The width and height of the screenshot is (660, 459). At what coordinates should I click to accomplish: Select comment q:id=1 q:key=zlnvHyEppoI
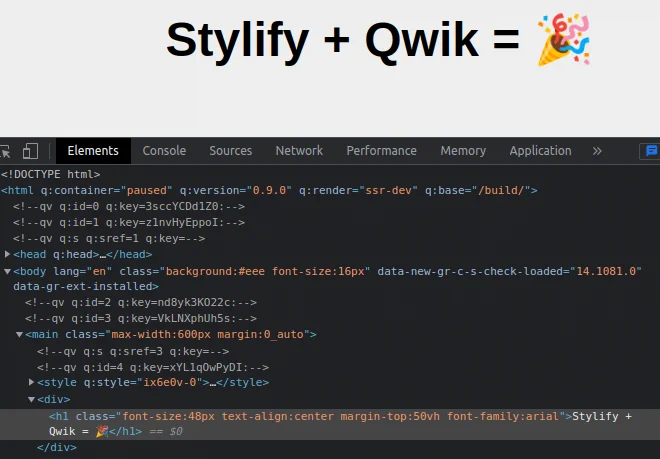pos(129,222)
